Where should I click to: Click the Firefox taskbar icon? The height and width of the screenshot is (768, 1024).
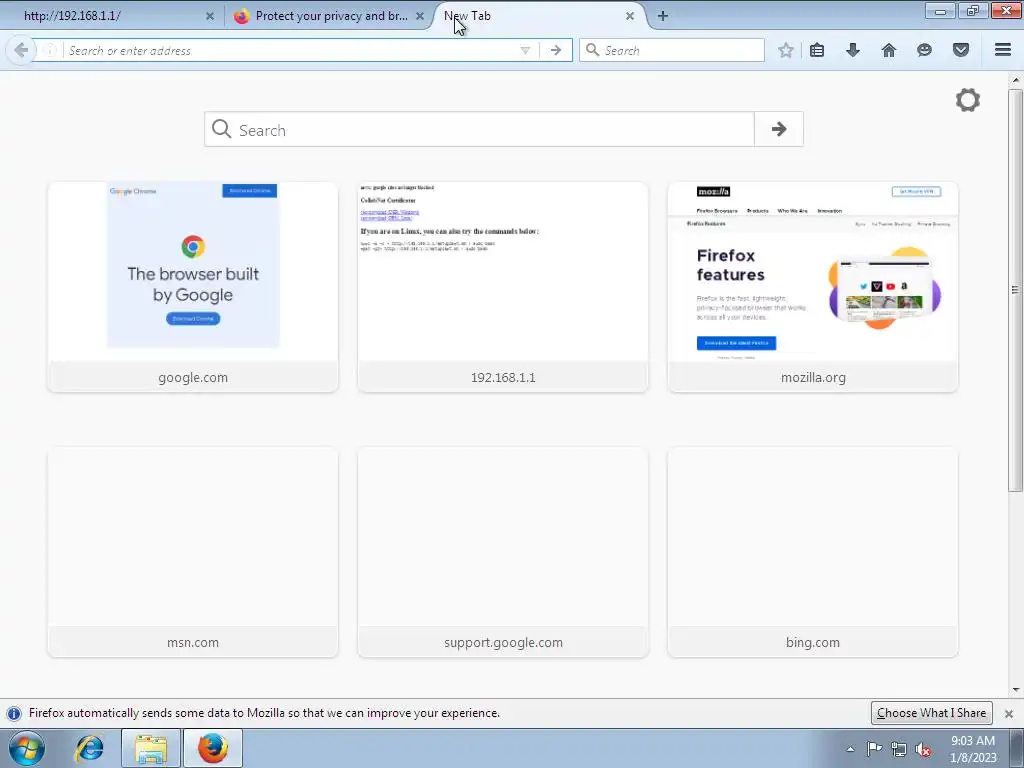(x=213, y=748)
